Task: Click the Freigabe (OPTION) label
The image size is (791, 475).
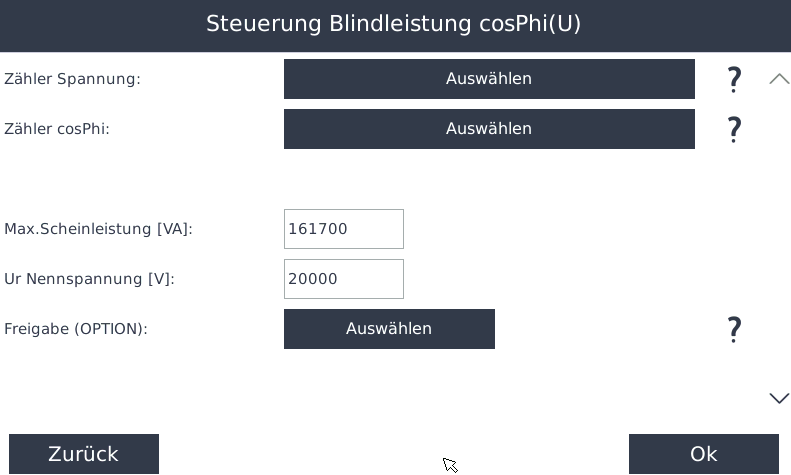Action: (x=76, y=329)
